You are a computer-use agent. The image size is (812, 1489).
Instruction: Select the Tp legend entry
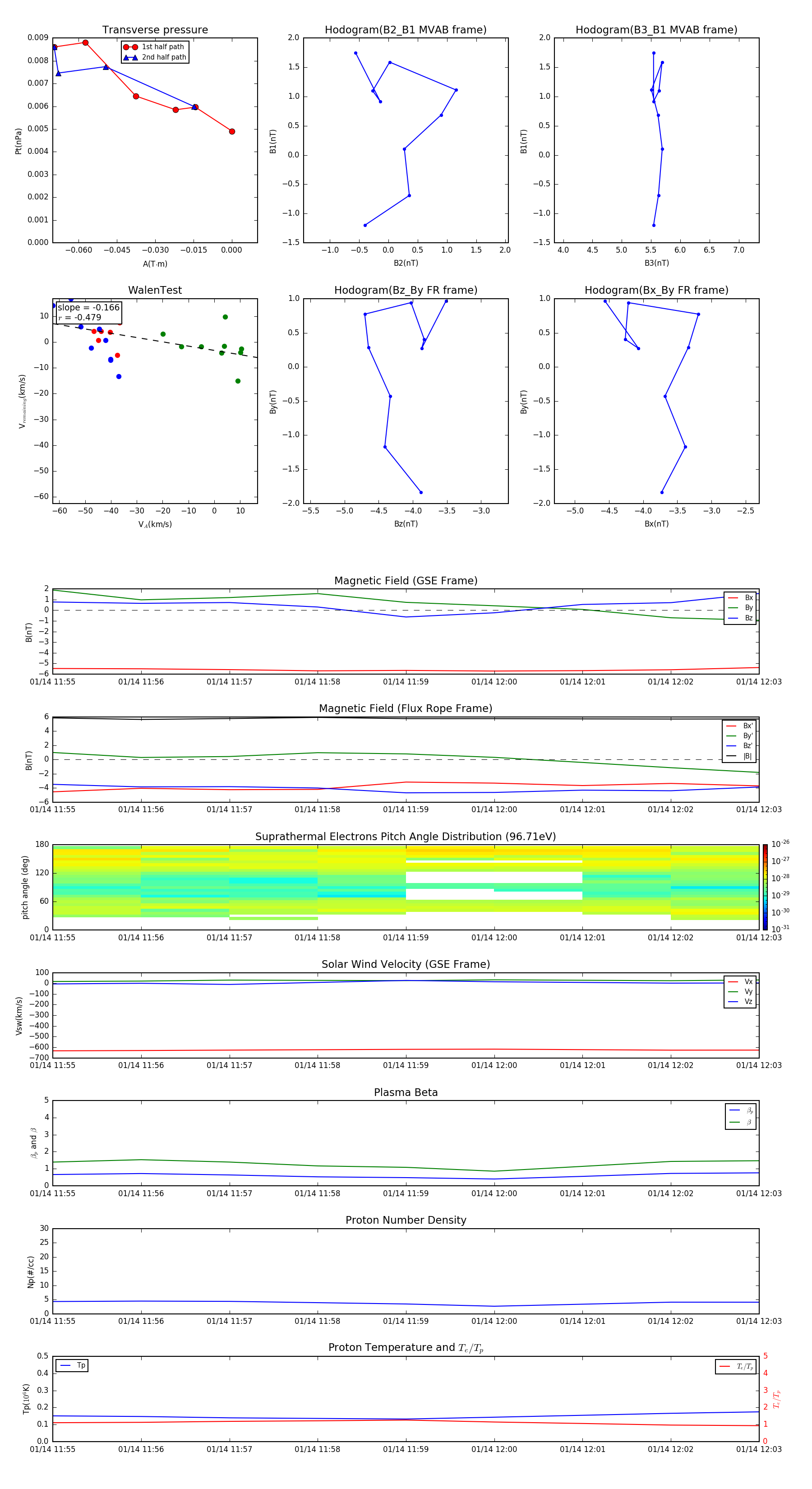(73, 1365)
